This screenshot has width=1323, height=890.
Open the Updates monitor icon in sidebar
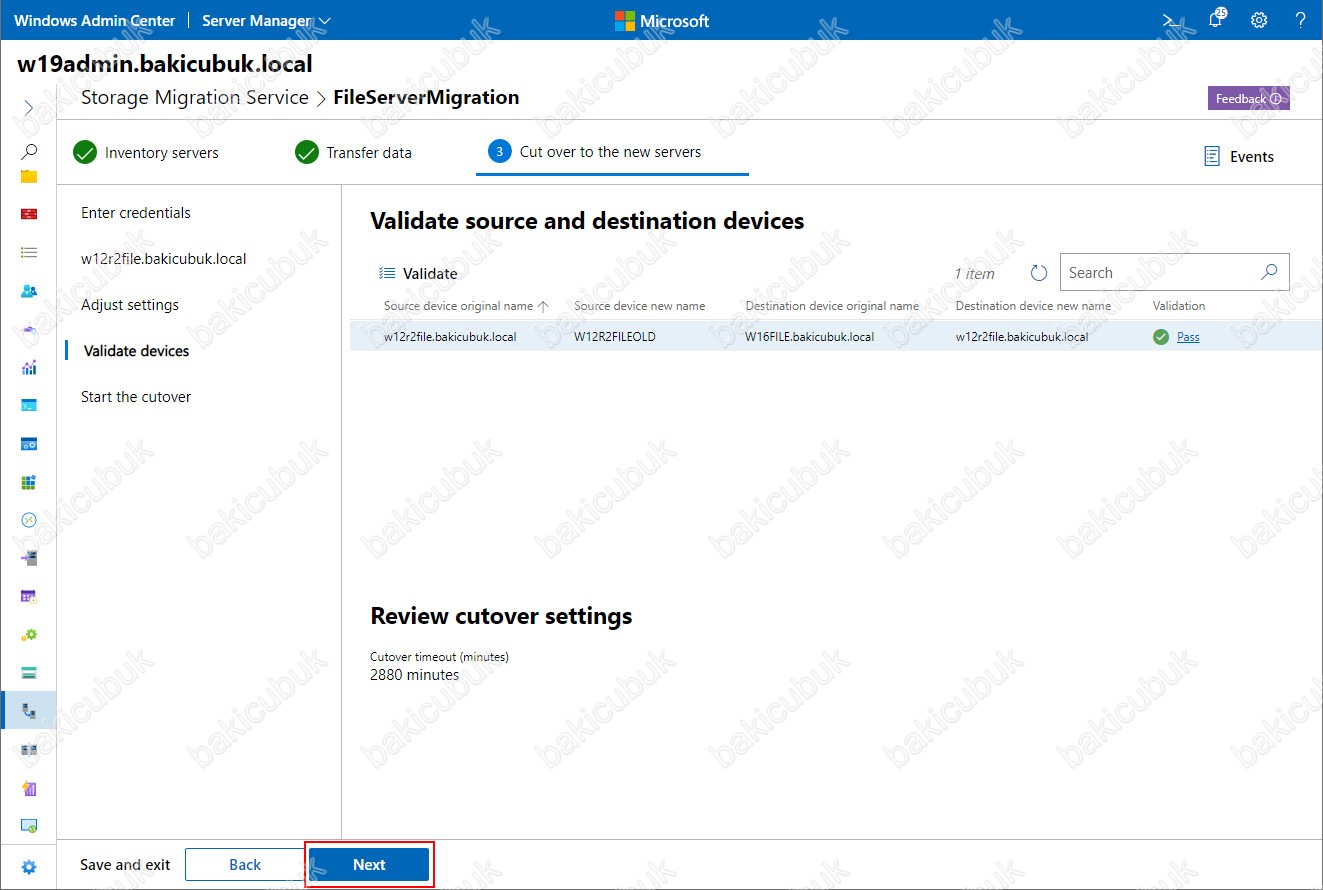tap(29, 825)
